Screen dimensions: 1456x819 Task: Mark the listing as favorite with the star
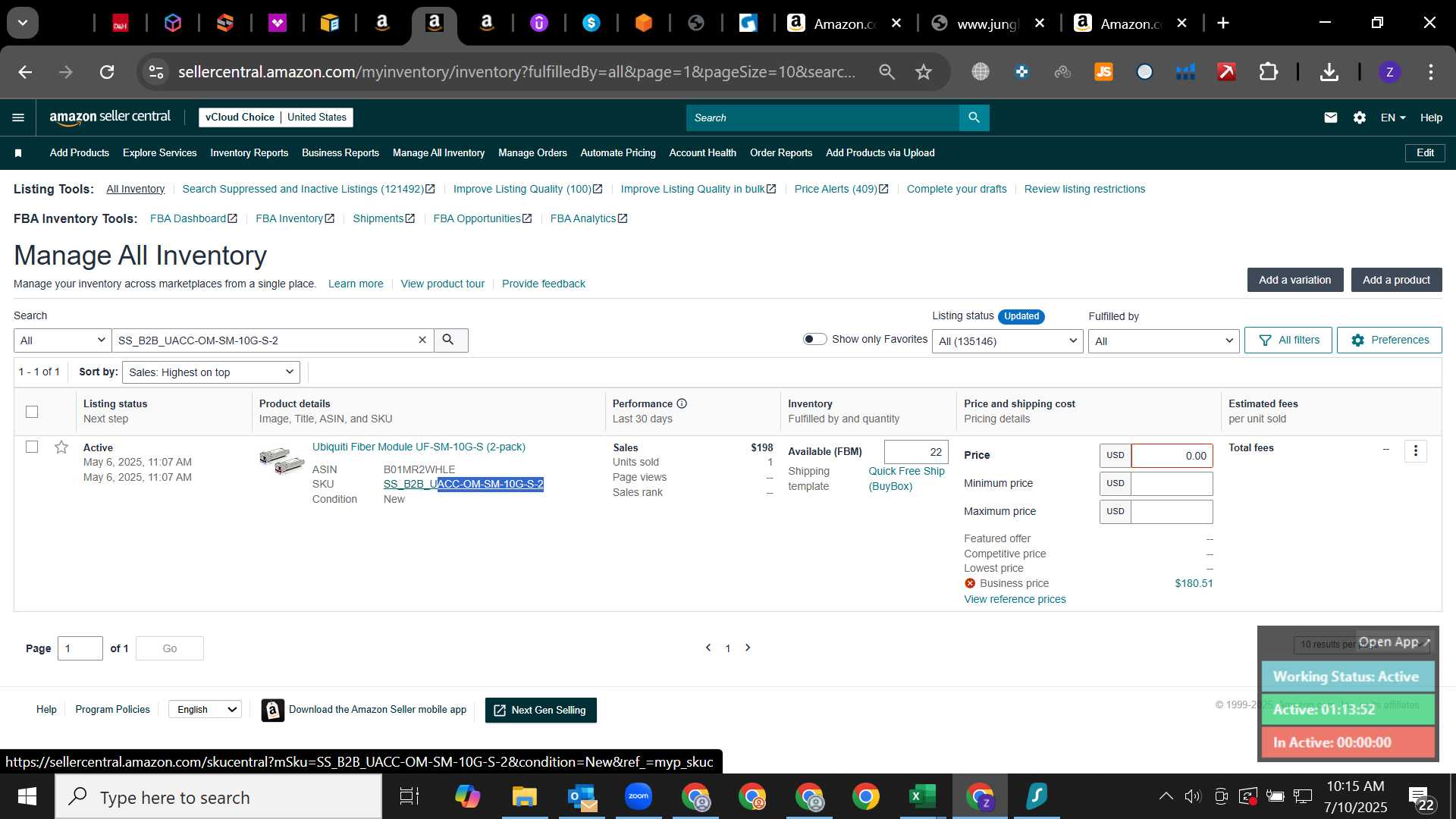coord(61,447)
